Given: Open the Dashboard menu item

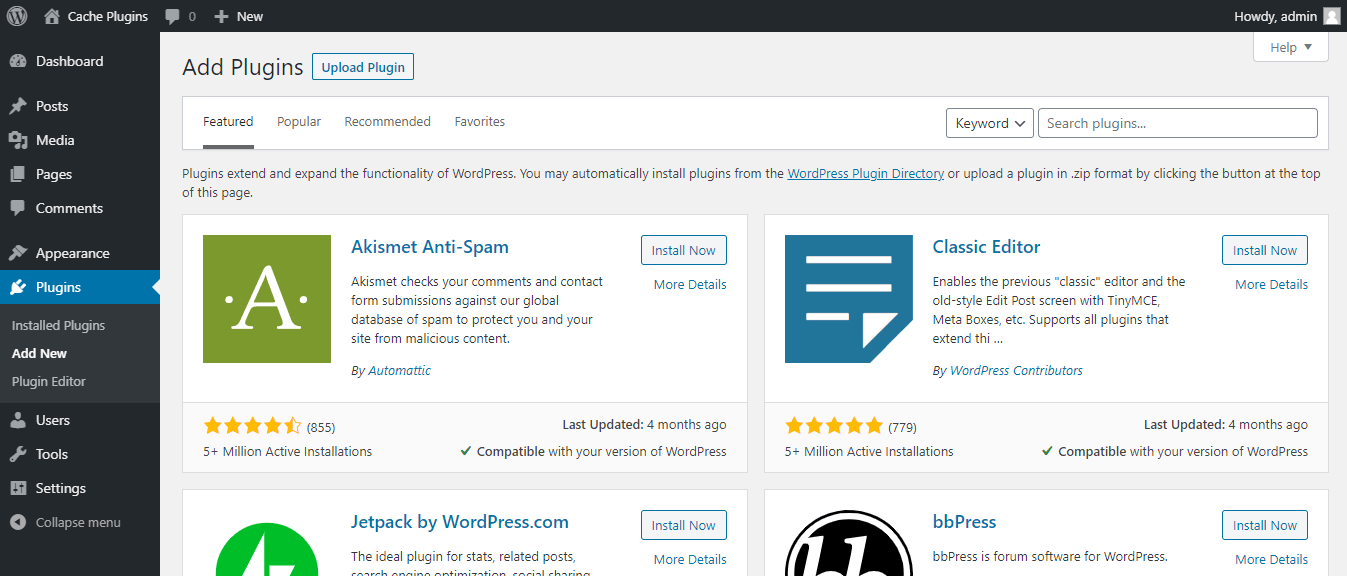Looking at the screenshot, I should click(x=80, y=61).
